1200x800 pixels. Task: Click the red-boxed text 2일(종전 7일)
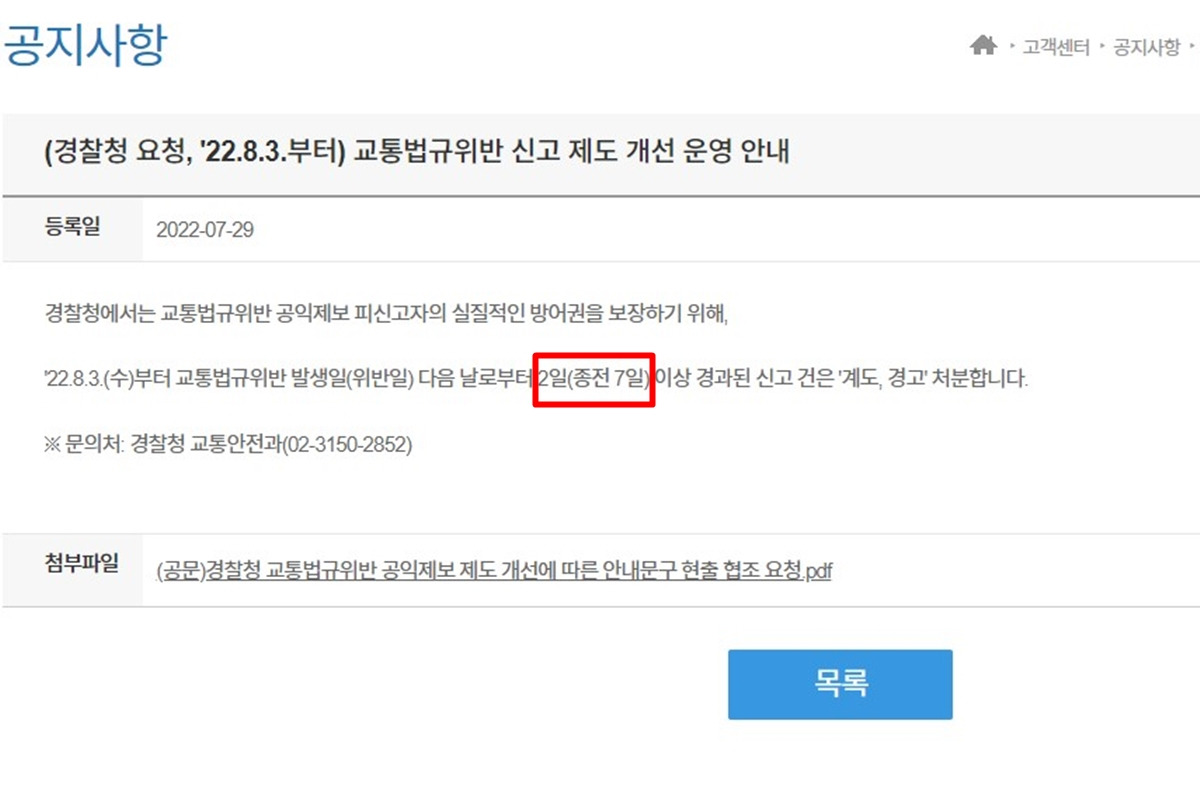[594, 379]
